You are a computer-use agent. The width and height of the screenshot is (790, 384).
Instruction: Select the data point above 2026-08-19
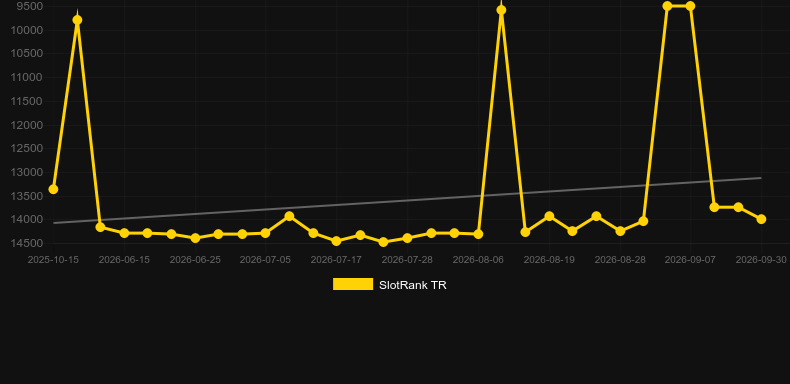pyautogui.click(x=549, y=216)
